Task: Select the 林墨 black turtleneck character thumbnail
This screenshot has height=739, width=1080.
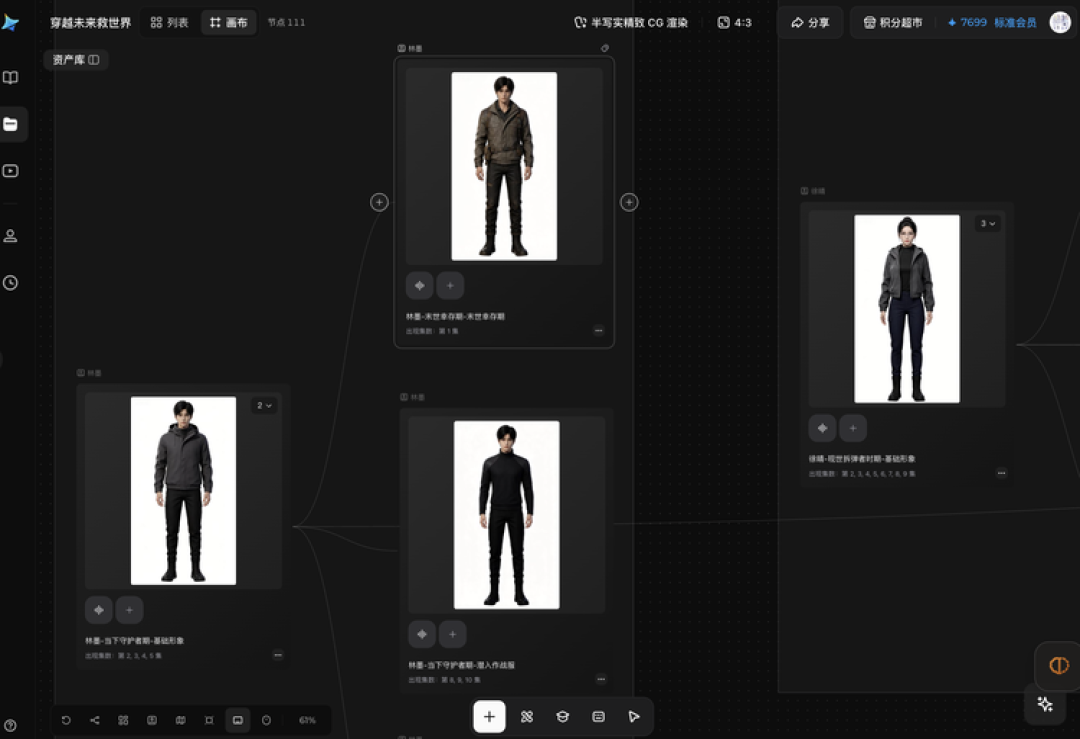Action: coord(507,514)
